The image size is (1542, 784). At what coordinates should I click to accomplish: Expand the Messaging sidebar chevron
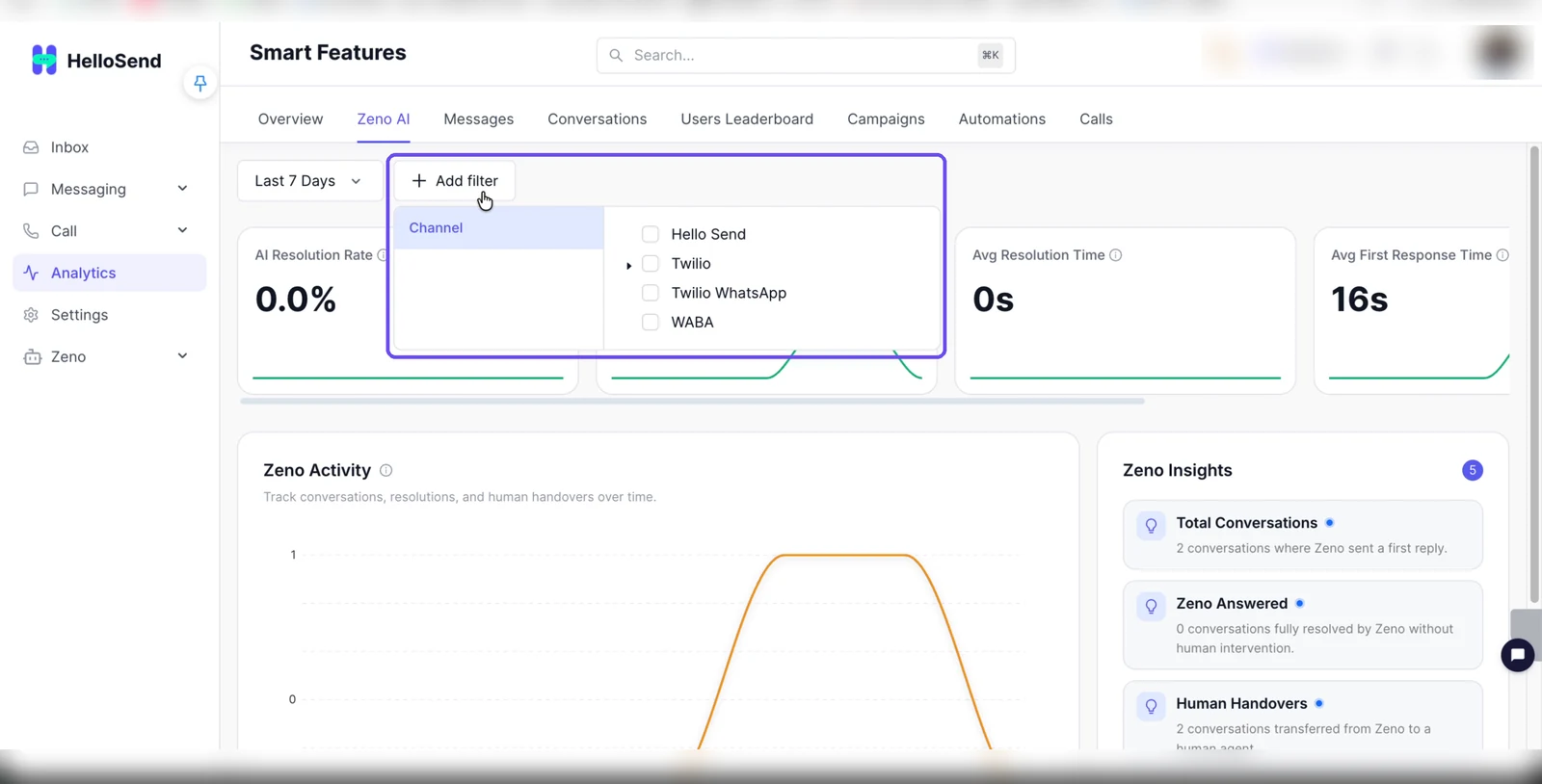point(182,189)
